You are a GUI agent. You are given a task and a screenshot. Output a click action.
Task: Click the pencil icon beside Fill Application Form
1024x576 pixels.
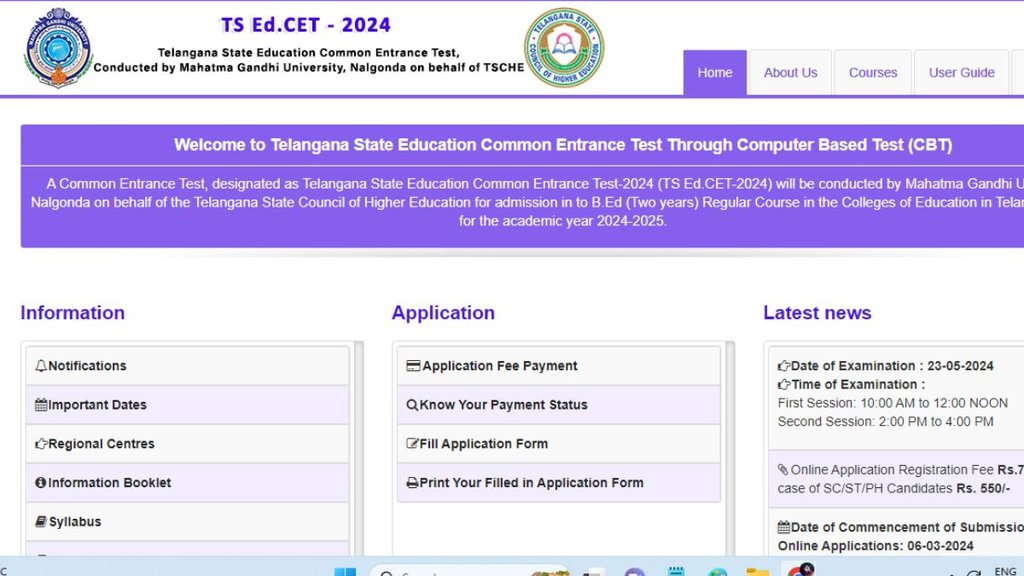click(412, 444)
